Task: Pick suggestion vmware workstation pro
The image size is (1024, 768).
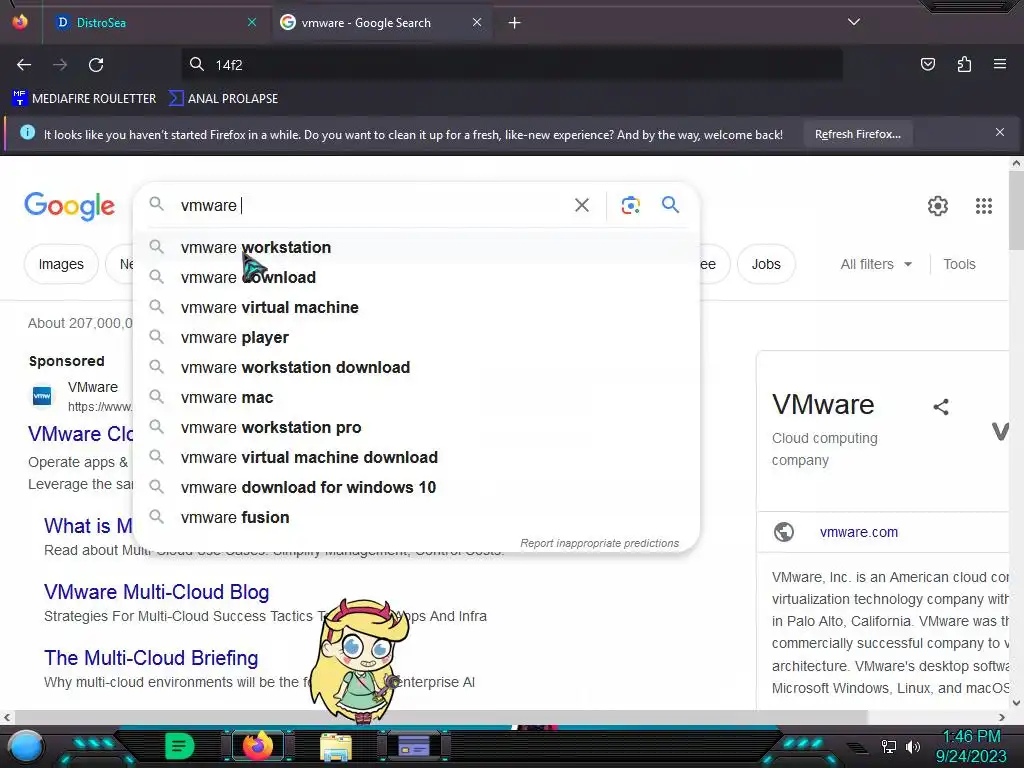Action: click(x=416, y=428)
